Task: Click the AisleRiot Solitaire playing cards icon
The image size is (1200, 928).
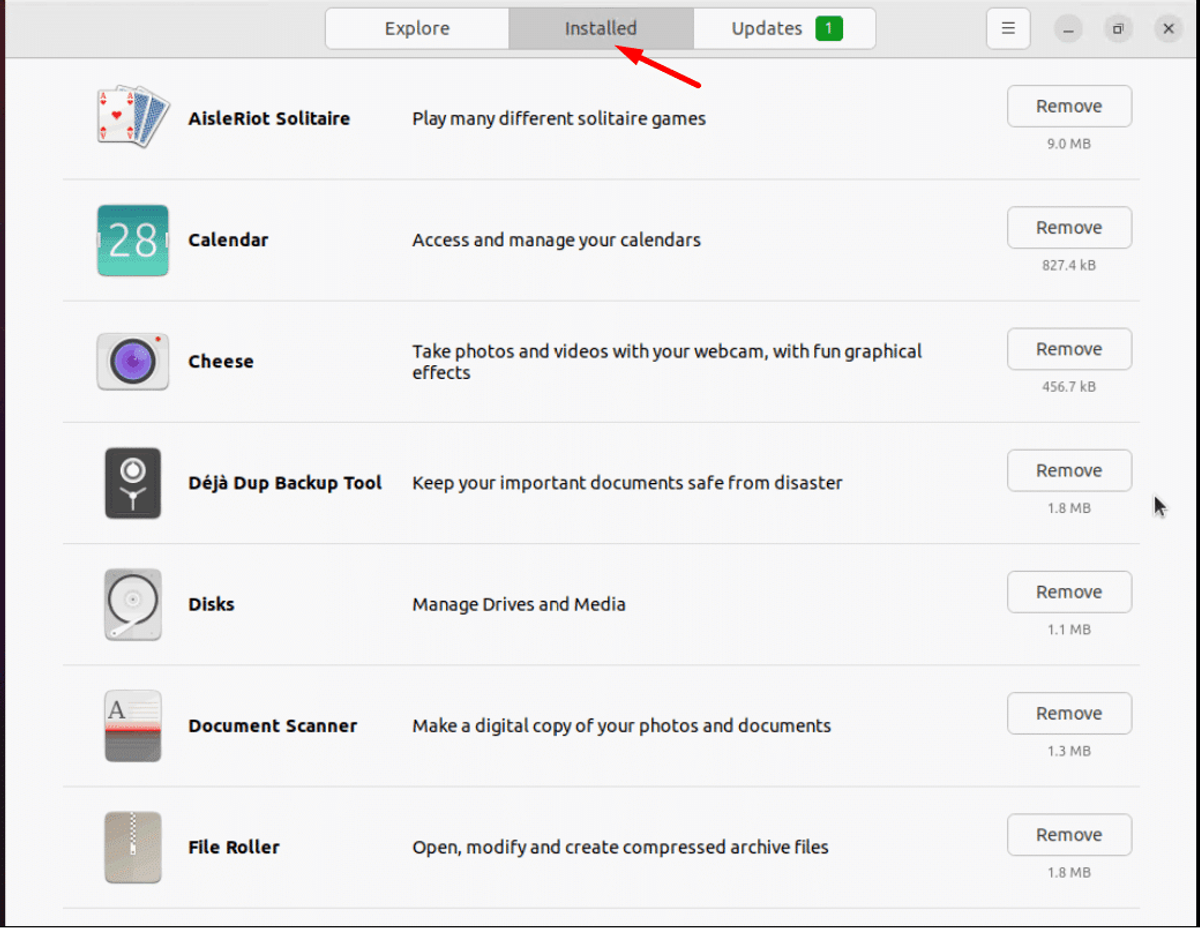Action: [x=133, y=118]
